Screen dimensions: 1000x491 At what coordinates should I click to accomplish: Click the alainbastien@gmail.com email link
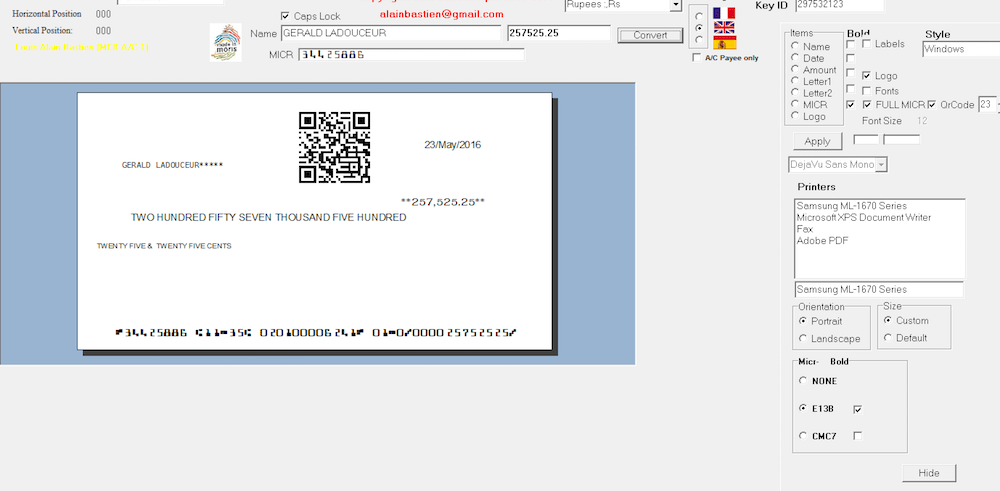[441, 14]
